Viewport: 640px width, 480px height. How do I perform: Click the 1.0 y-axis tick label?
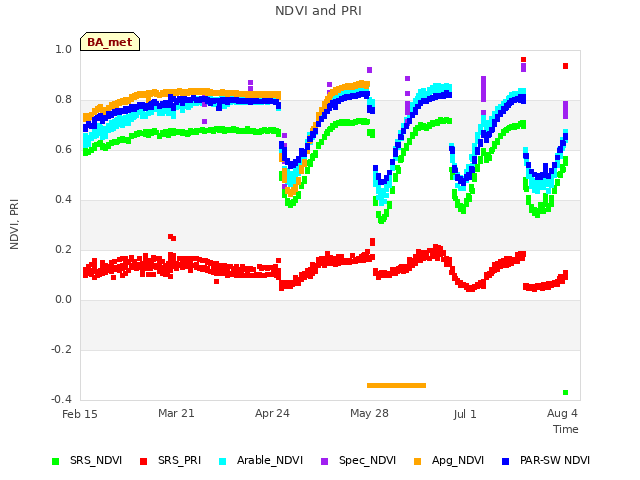pyautogui.click(x=63, y=49)
